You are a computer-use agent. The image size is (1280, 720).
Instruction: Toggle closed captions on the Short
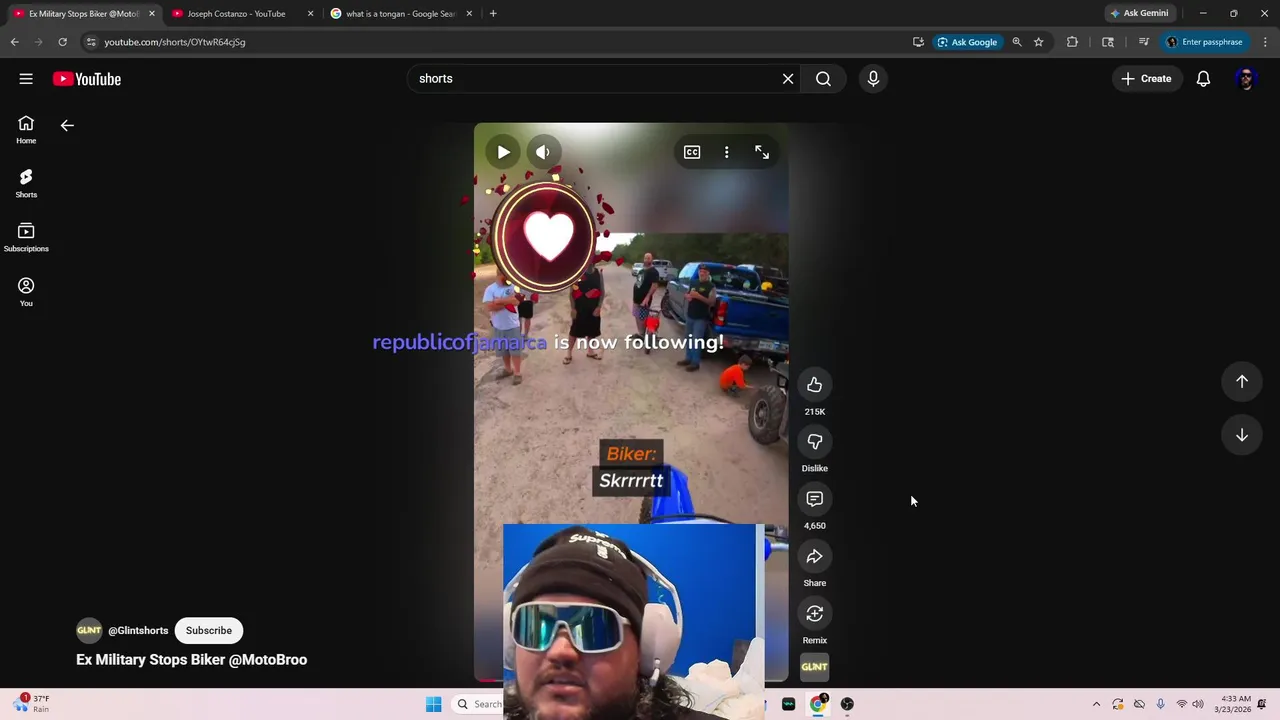(x=692, y=152)
